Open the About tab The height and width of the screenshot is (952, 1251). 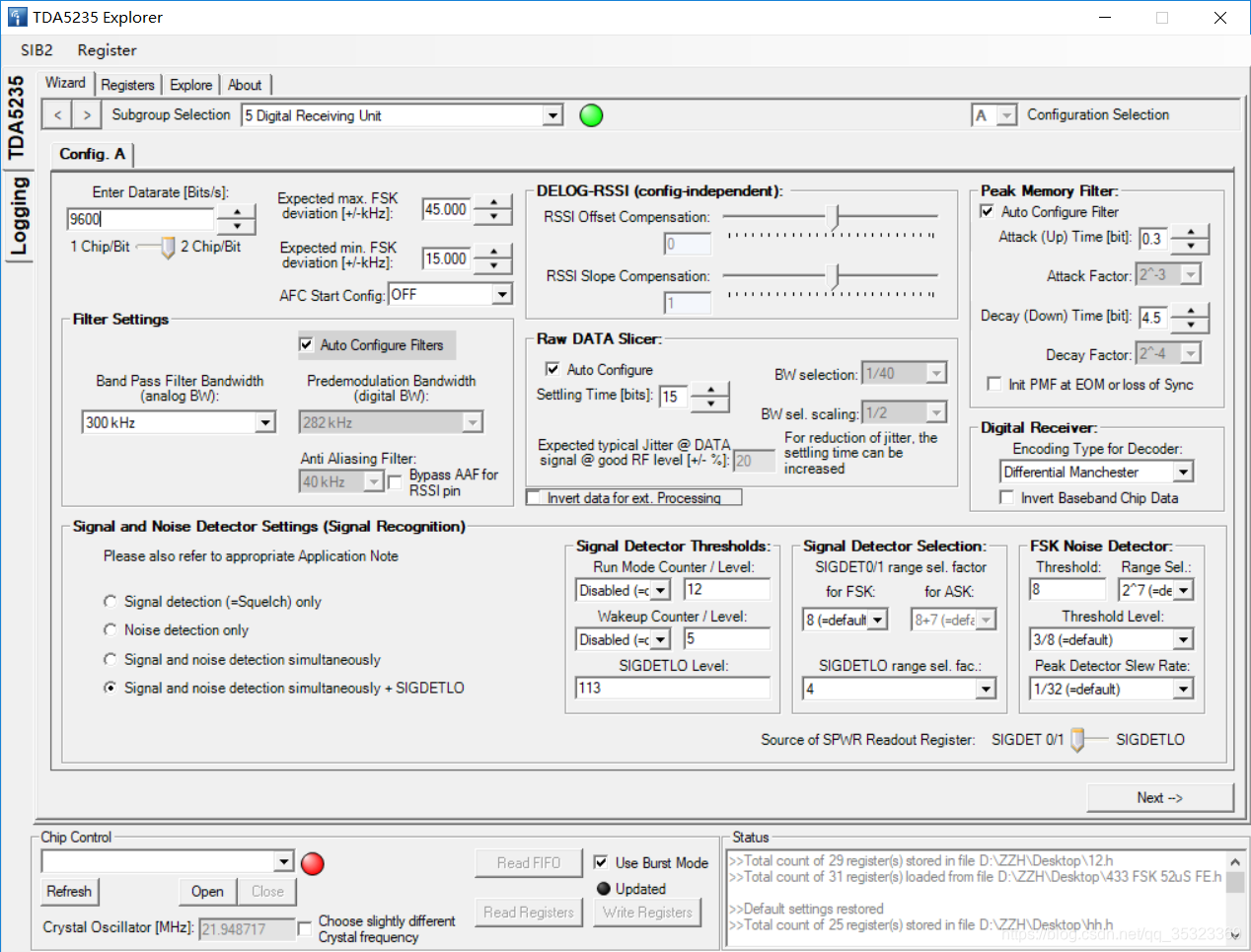[245, 85]
